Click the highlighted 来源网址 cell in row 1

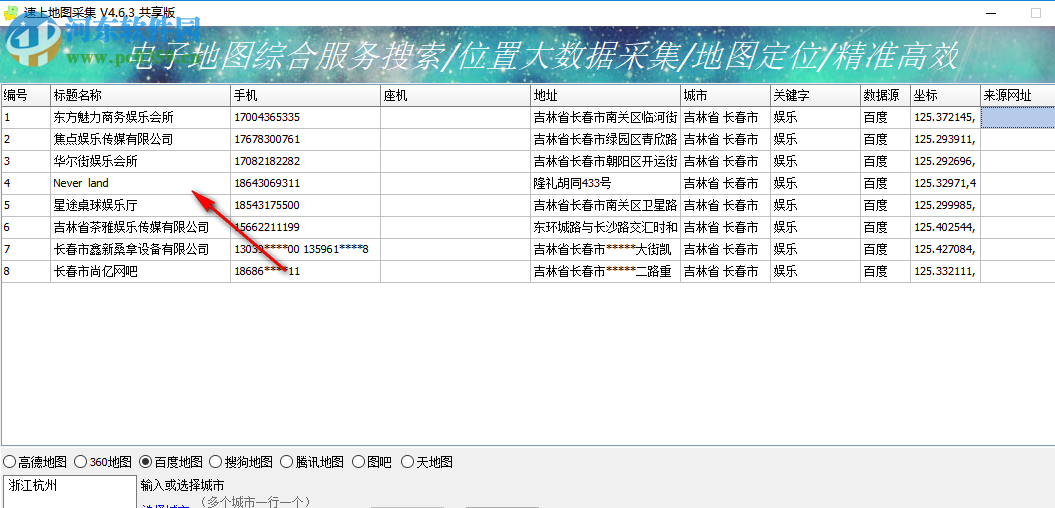[x=1018, y=118]
